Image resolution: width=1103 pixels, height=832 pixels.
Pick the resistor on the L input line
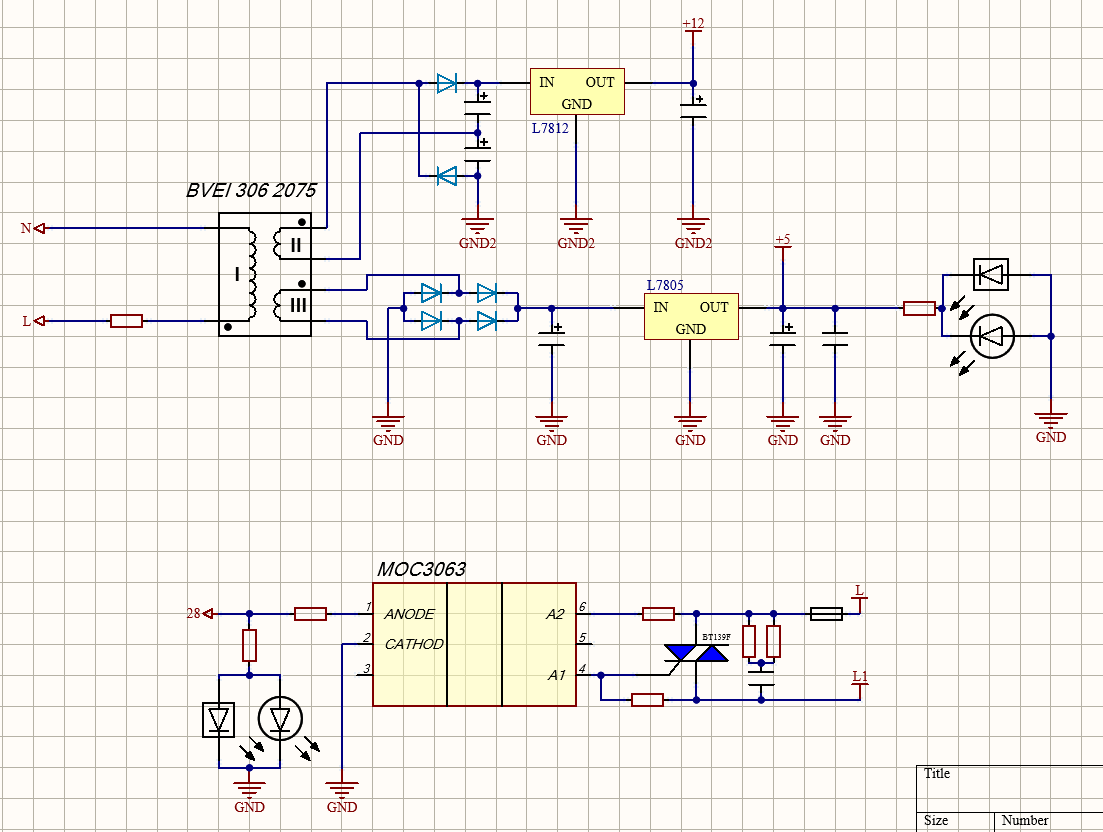pyautogui.click(x=126, y=321)
